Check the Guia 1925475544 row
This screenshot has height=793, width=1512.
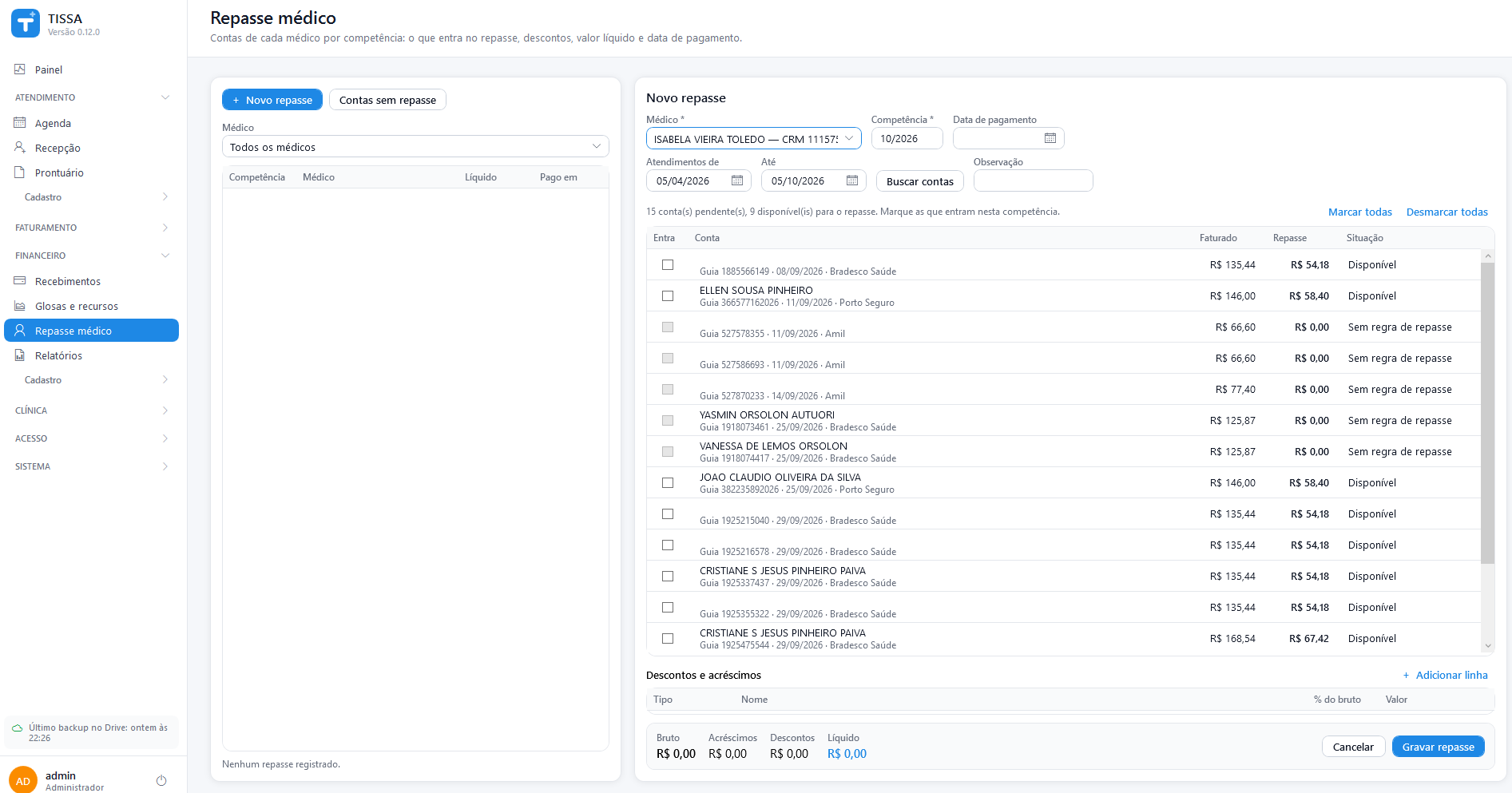[668, 638]
